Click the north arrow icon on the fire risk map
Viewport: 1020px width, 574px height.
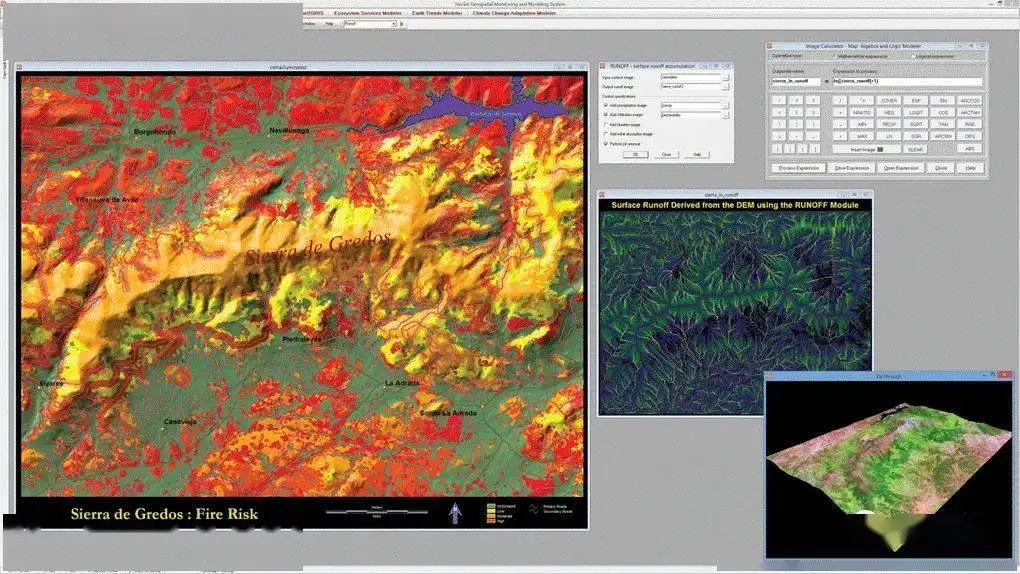click(455, 513)
